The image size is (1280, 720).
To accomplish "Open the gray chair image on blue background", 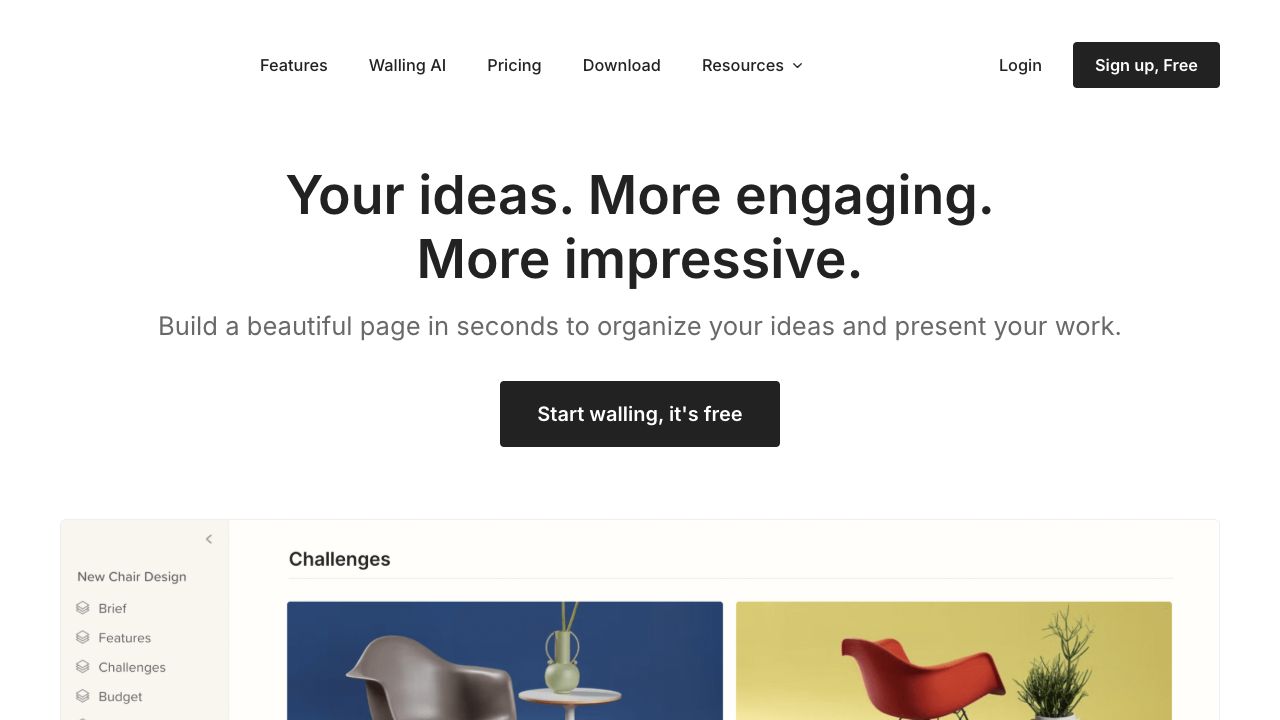I will click(x=505, y=660).
